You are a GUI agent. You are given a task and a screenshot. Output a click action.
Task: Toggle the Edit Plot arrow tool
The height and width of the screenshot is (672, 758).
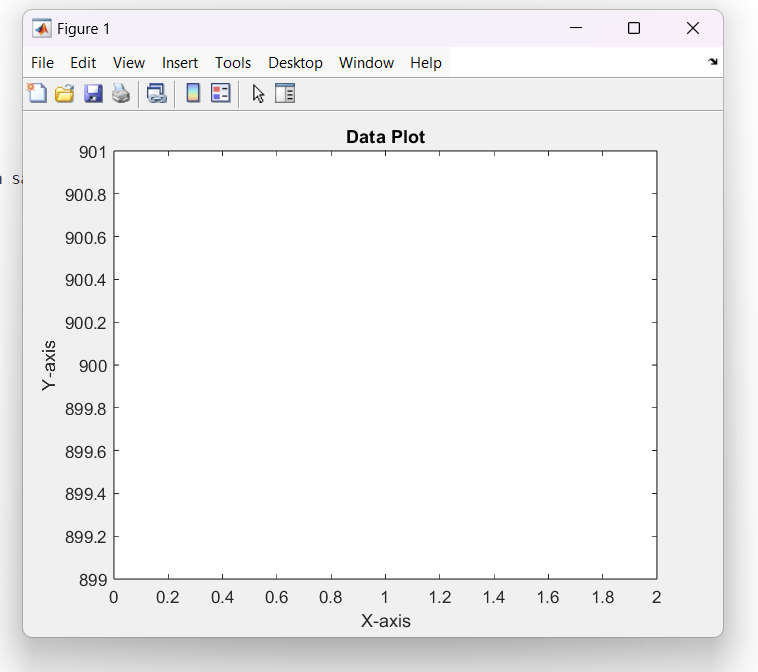258,94
